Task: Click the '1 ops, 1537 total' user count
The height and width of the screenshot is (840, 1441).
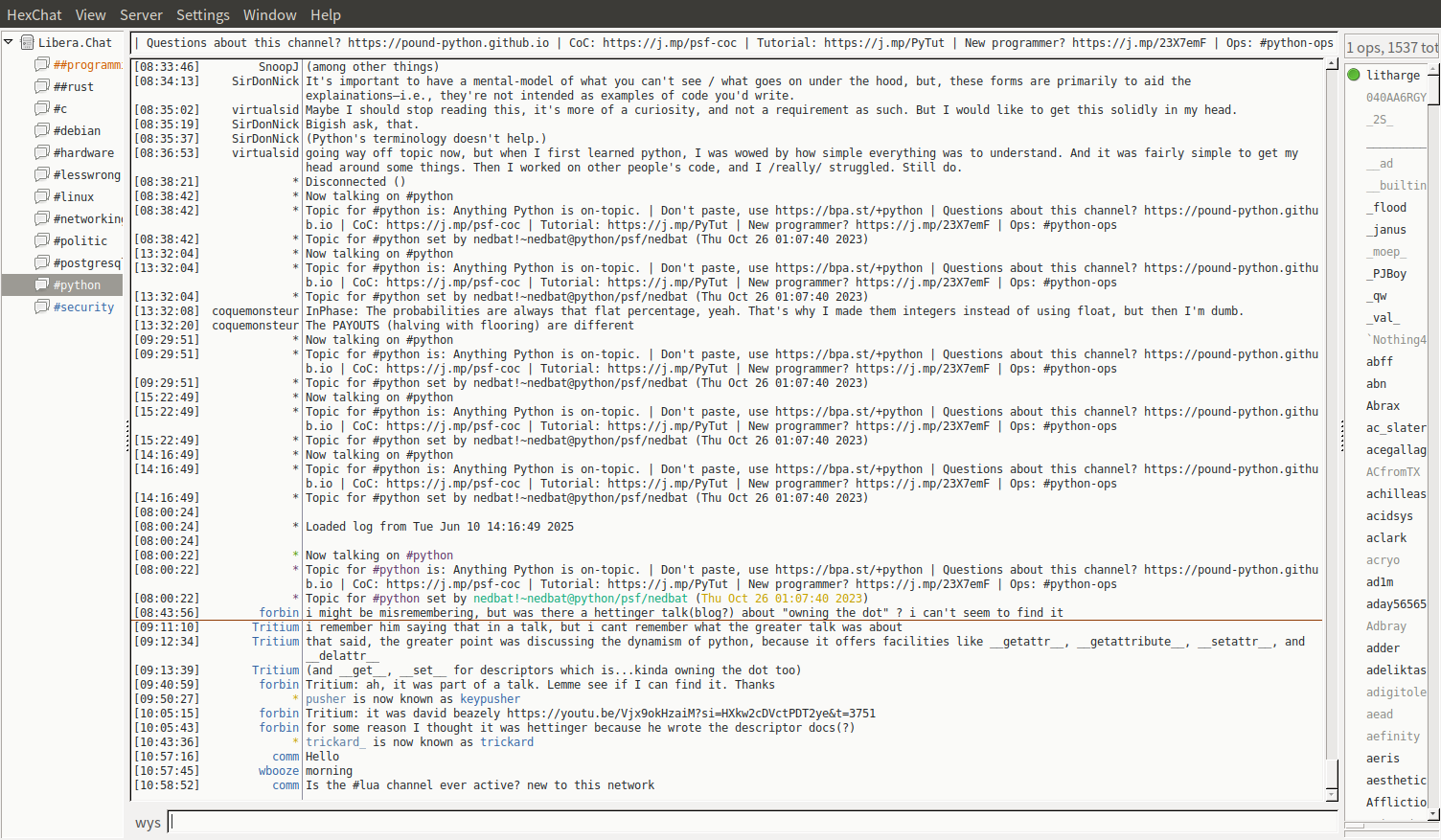Action: pos(1392,48)
